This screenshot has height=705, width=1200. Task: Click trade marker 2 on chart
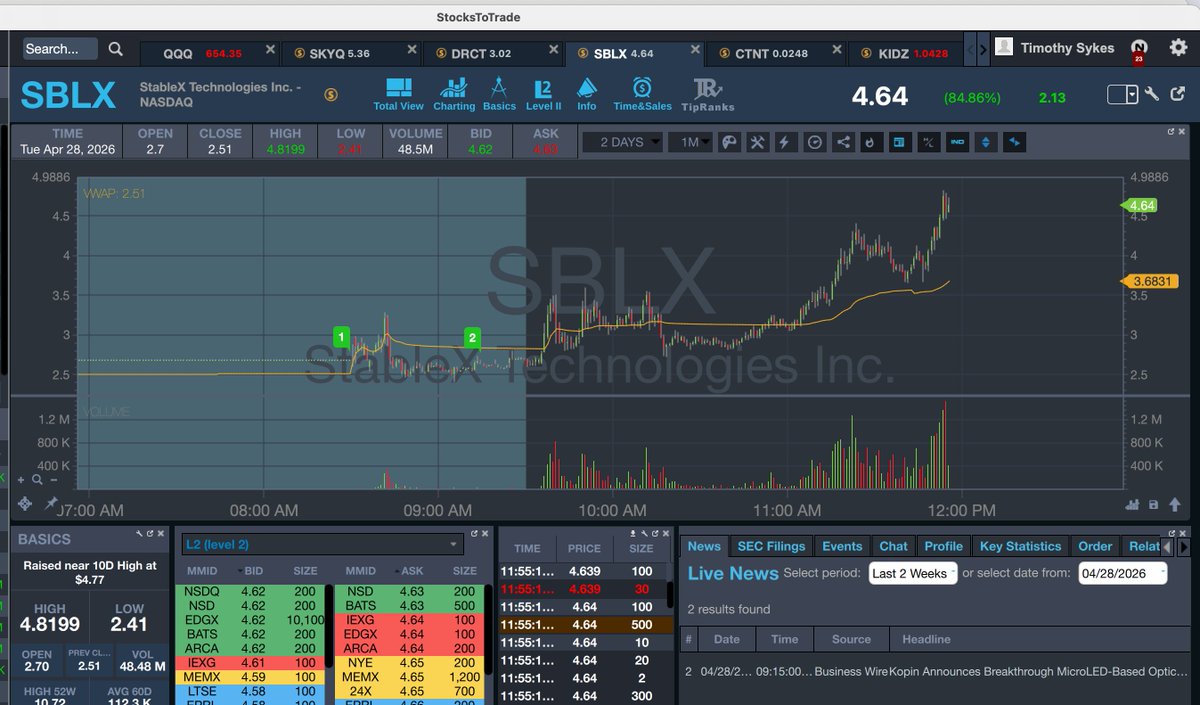(473, 337)
